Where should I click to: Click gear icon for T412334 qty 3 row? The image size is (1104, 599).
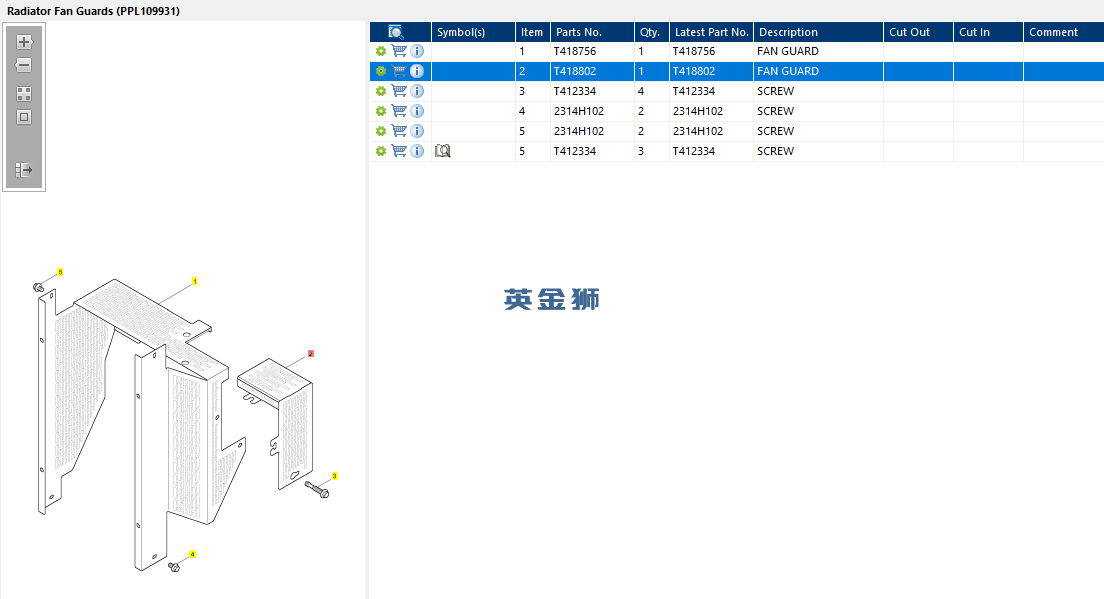381,151
